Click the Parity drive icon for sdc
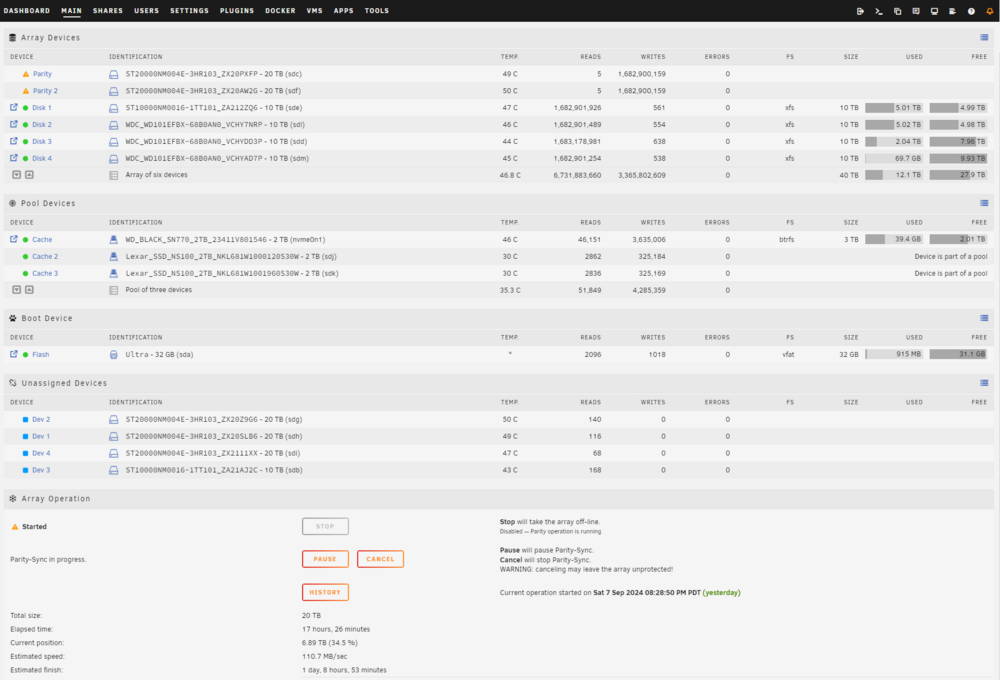 coord(114,75)
